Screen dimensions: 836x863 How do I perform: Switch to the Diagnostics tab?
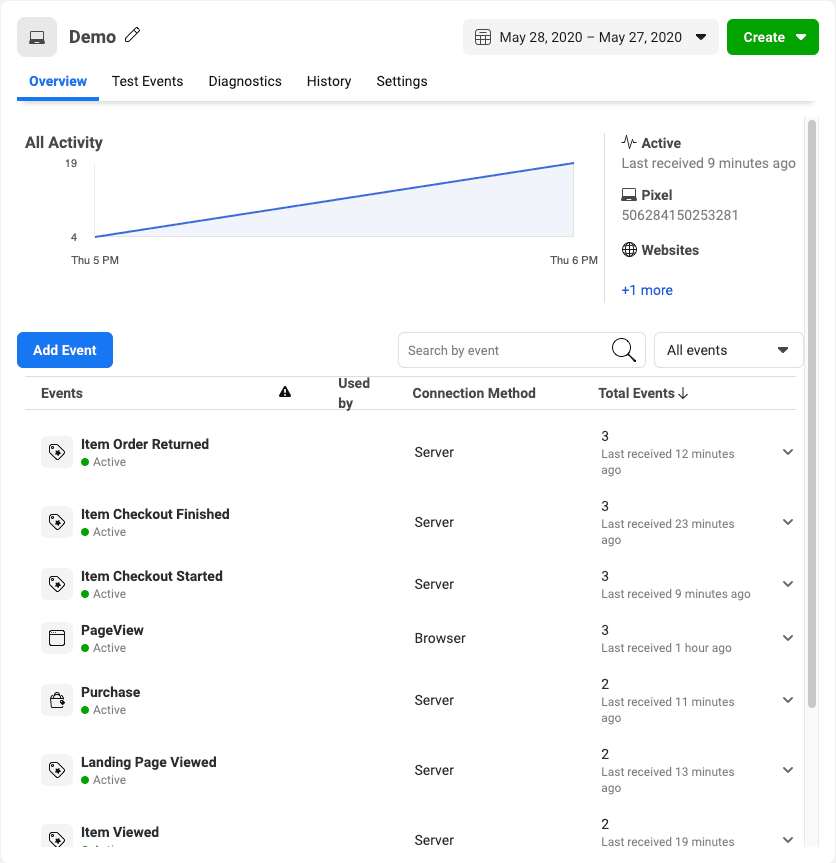245,81
